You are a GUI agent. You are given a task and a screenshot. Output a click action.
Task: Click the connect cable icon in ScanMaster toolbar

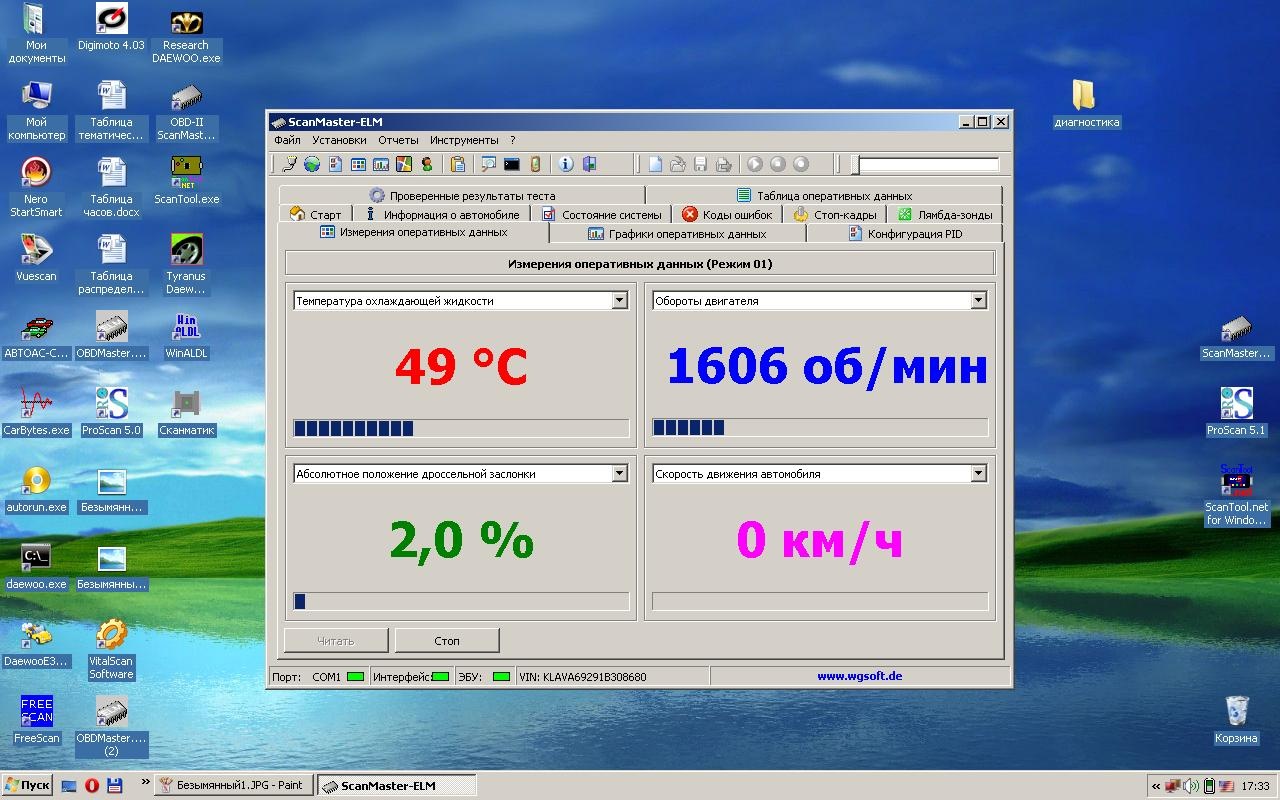coord(290,164)
